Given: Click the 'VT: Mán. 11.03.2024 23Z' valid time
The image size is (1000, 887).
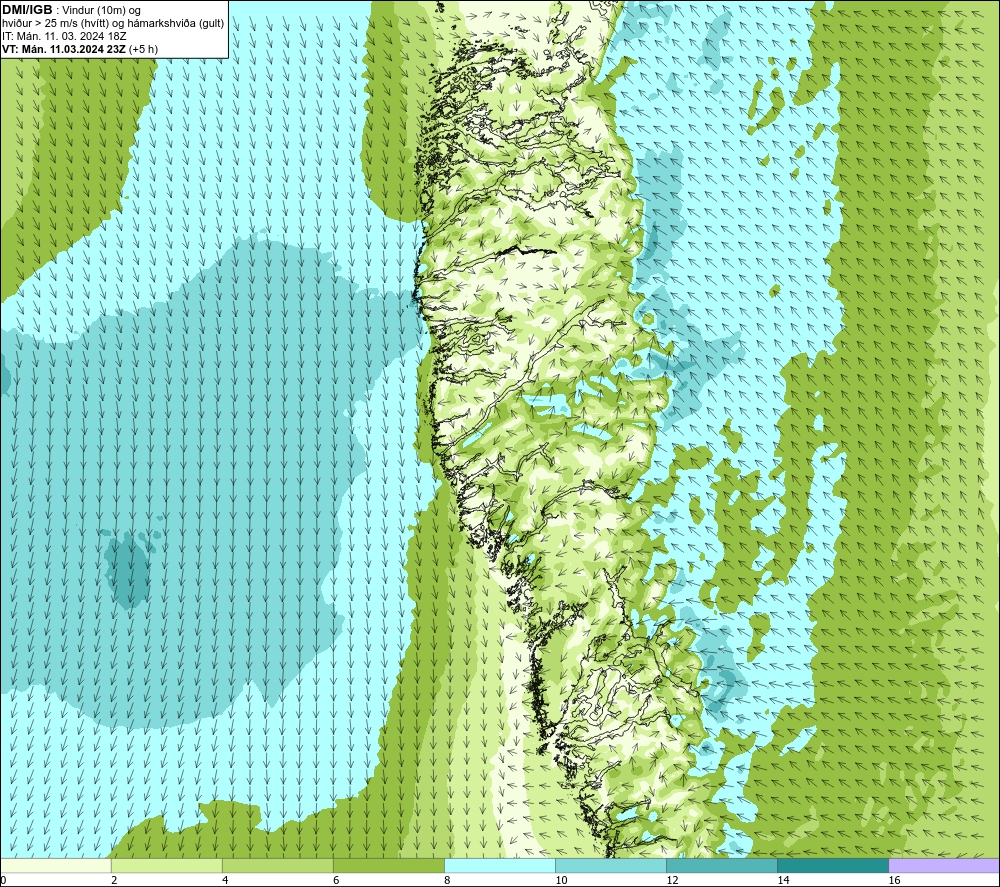Looking at the screenshot, I should [64, 49].
